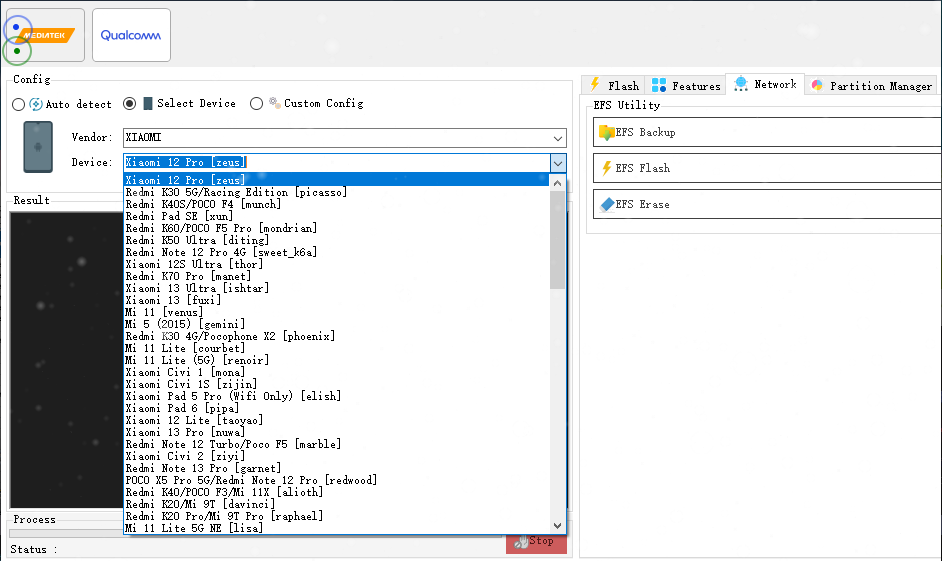
Task: Click the phone device icon in Config
Action: 38,147
